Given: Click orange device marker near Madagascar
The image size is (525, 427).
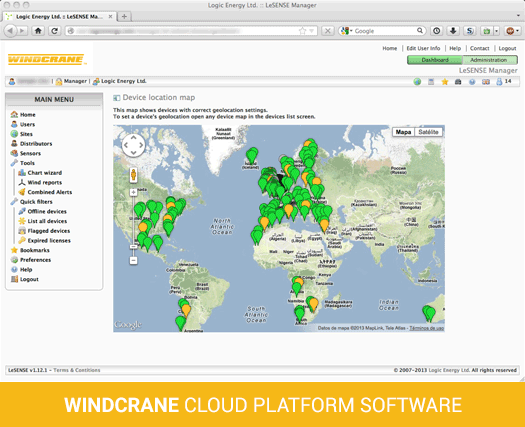Looking at the screenshot, I should [x=313, y=304].
